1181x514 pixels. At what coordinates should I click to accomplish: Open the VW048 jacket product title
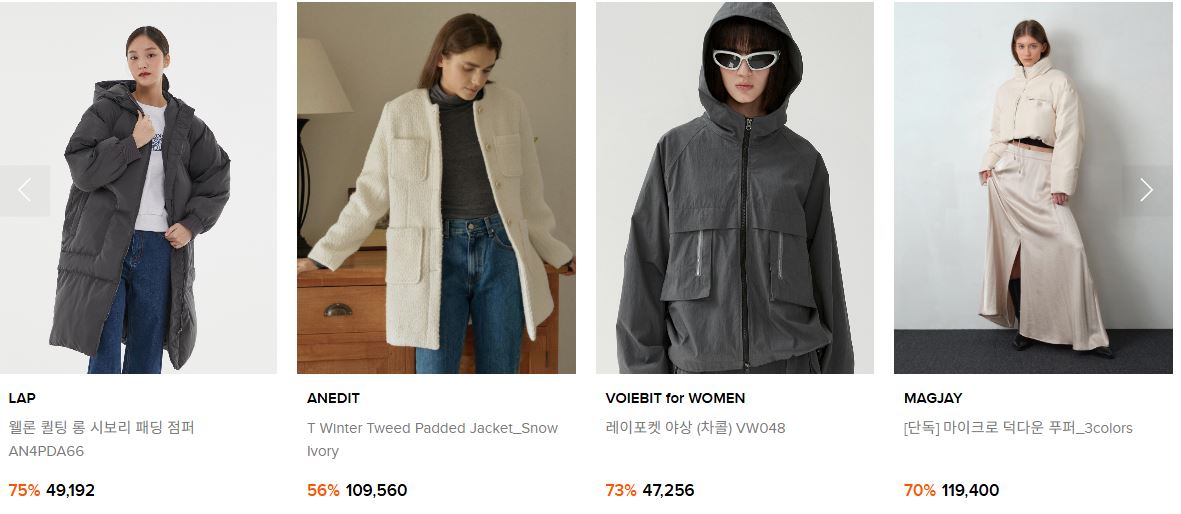click(x=695, y=428)
